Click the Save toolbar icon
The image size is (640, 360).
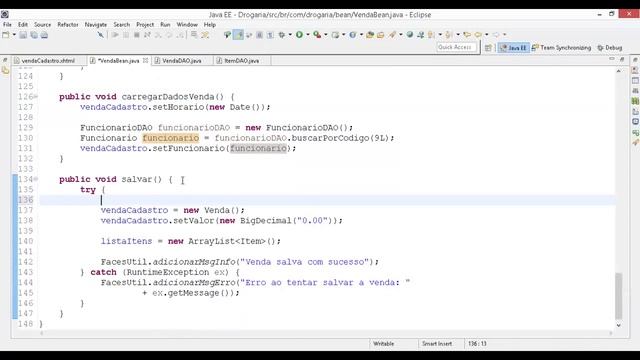coord(23,35)
